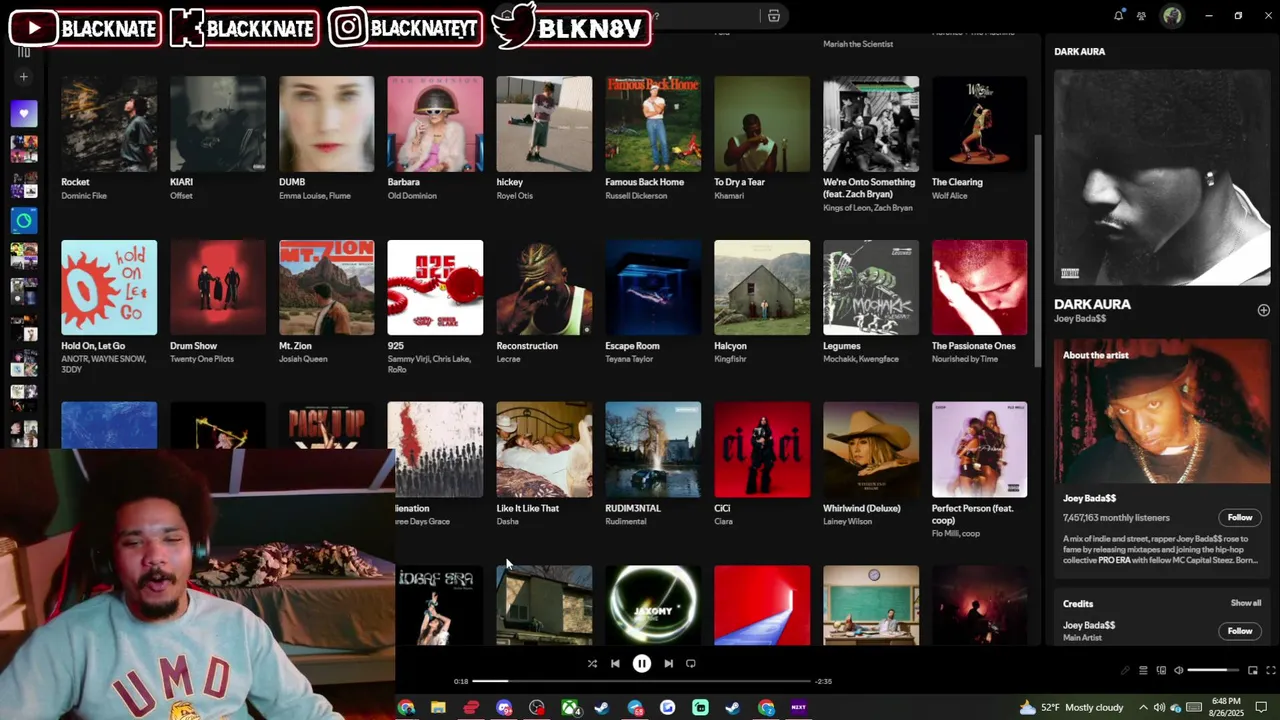Follow Joey Bada$$ in About the artist

[1240, 517]
